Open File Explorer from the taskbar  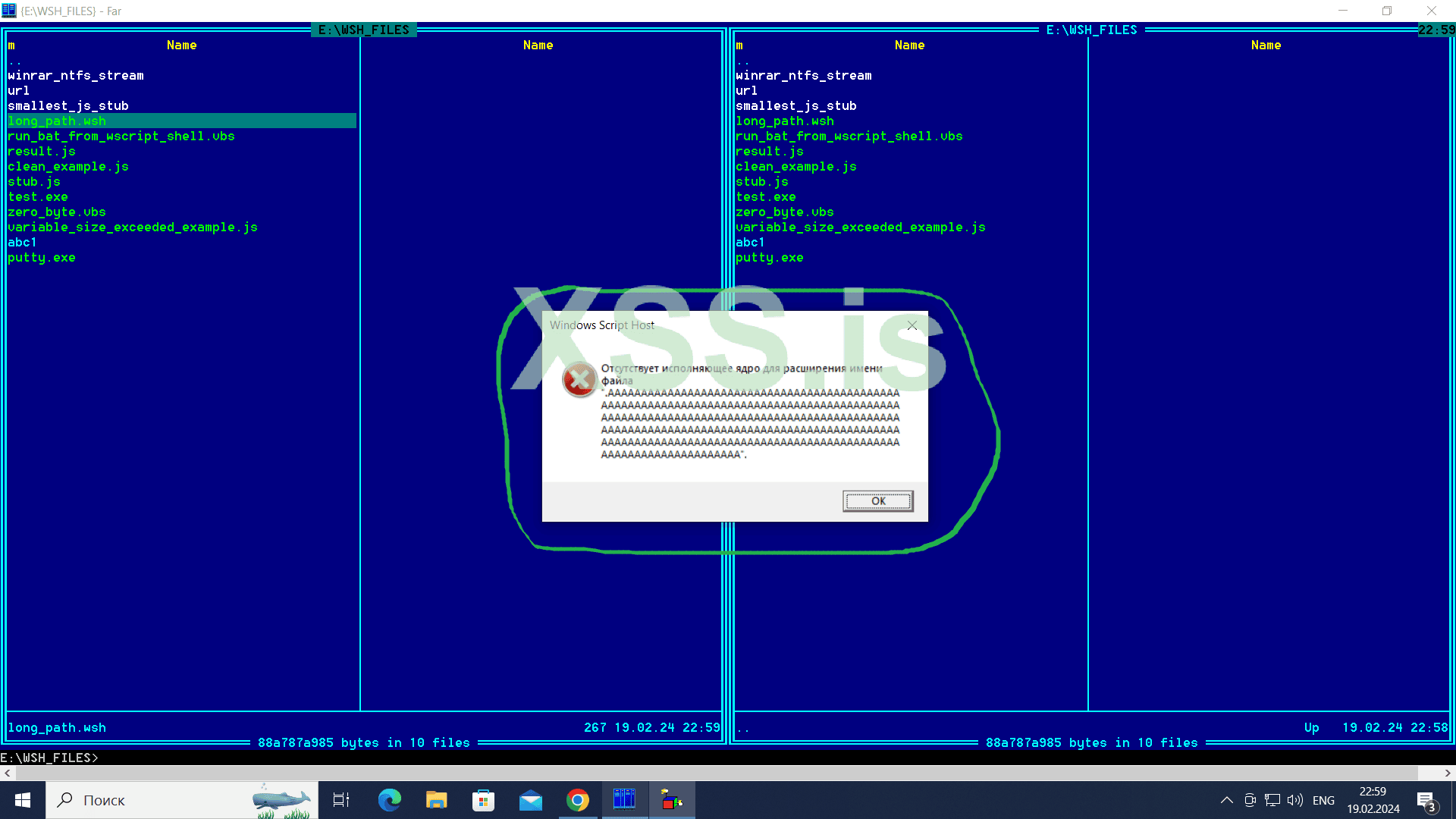click(436, 799)
